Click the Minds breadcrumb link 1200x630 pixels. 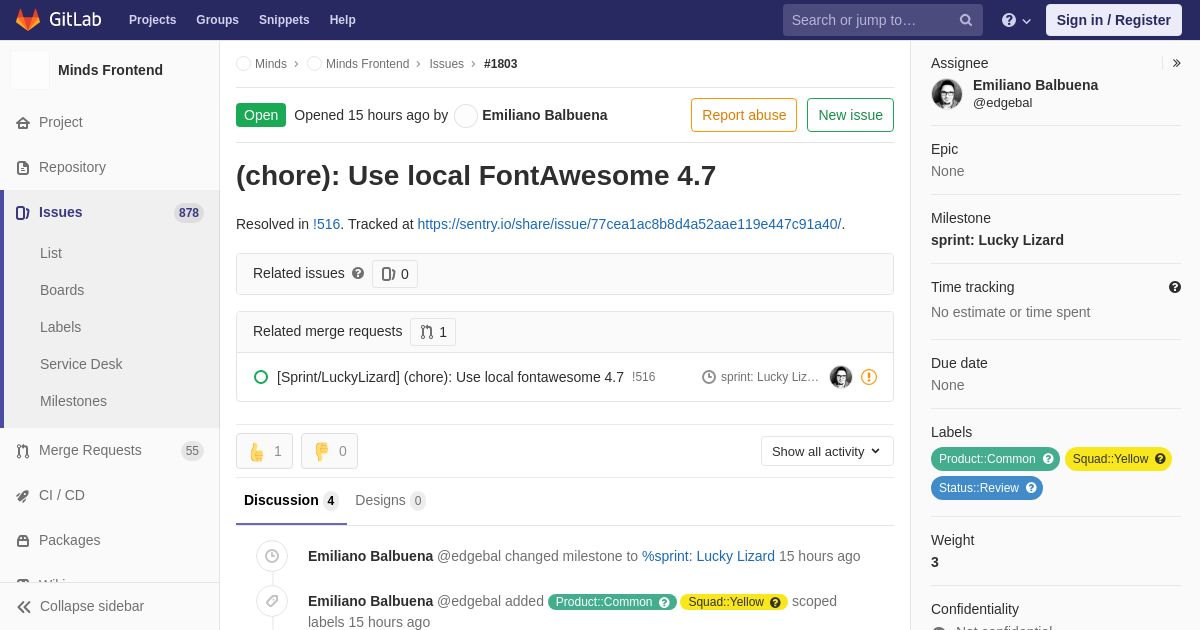pyautogui.click(x=271, y=64)
